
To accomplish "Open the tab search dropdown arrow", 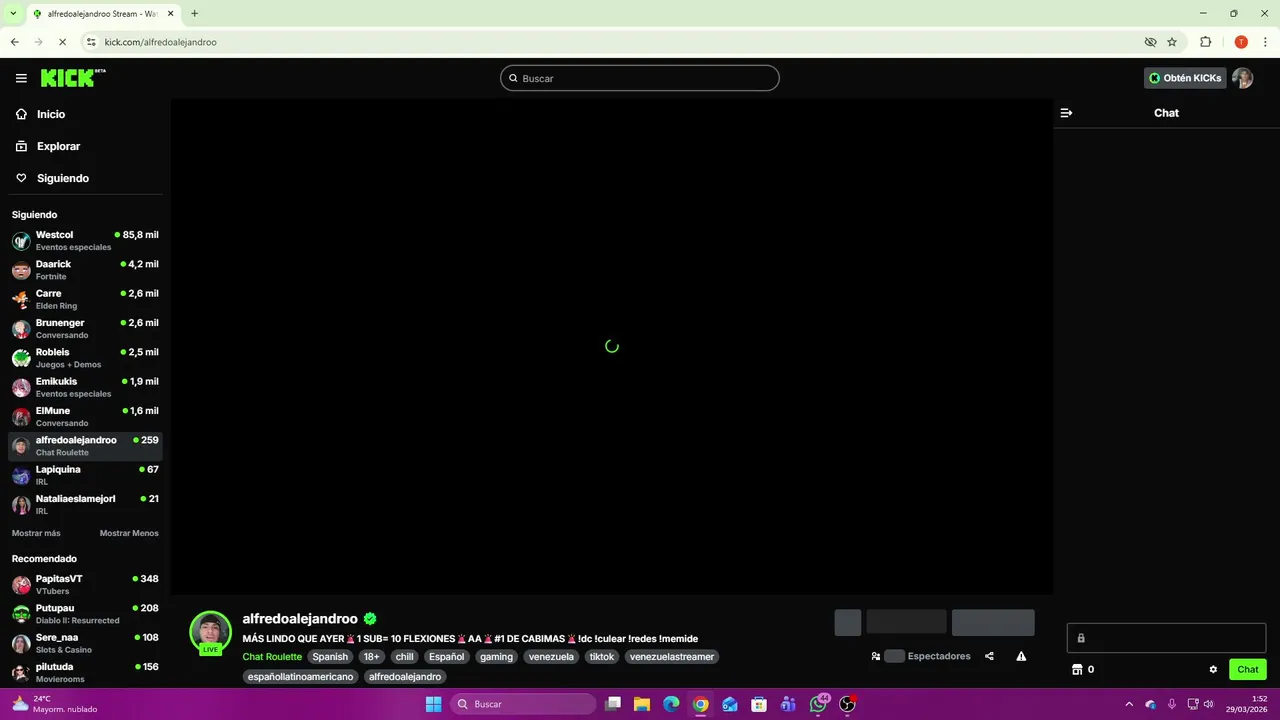I will (x=13, y=14).
